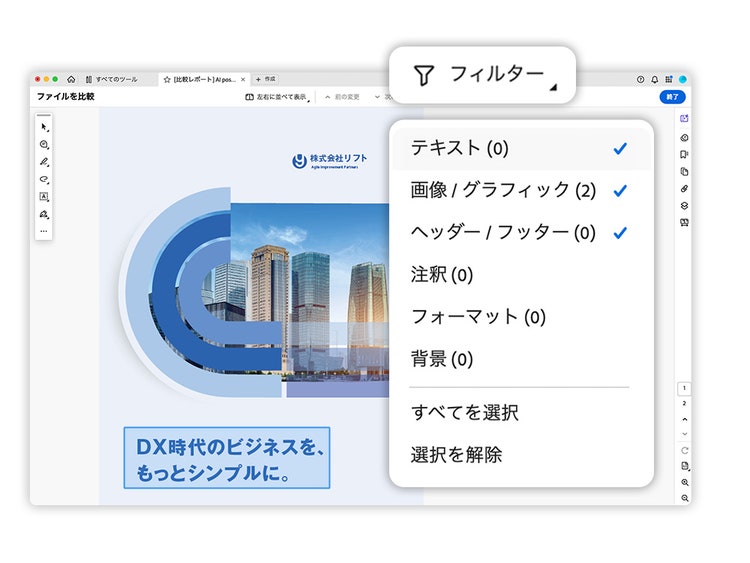
Task: Open the compare results panel icon
Action: pyautogui.click(x=684, y=223)
